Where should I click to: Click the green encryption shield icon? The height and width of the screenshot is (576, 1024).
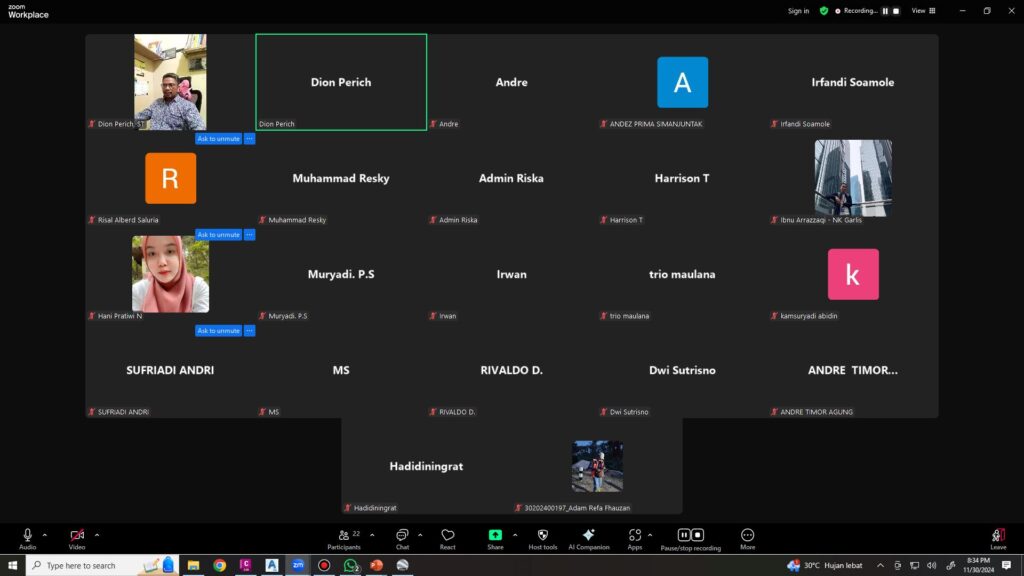click(824, 11)
